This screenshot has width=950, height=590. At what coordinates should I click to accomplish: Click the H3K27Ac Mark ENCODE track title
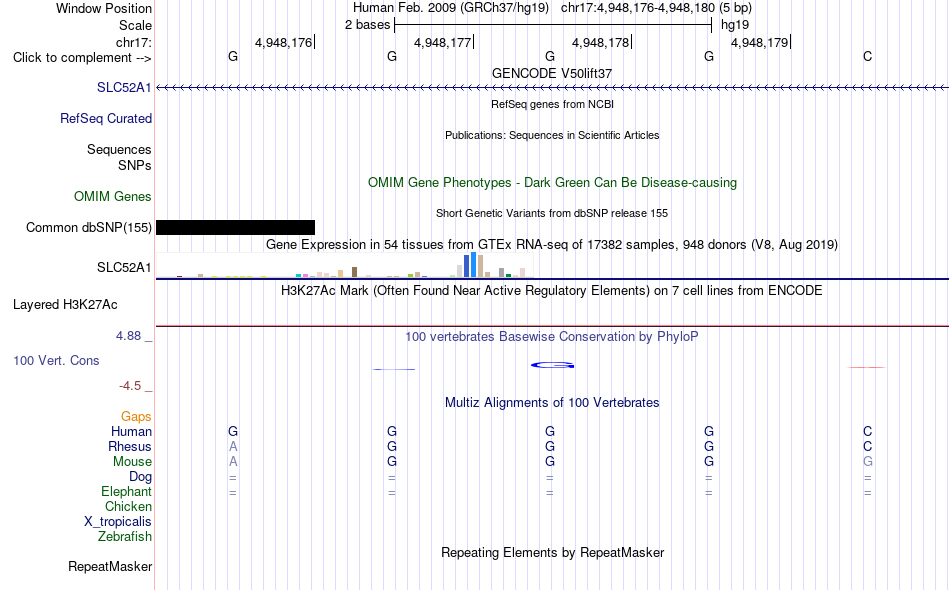(552, 291)
